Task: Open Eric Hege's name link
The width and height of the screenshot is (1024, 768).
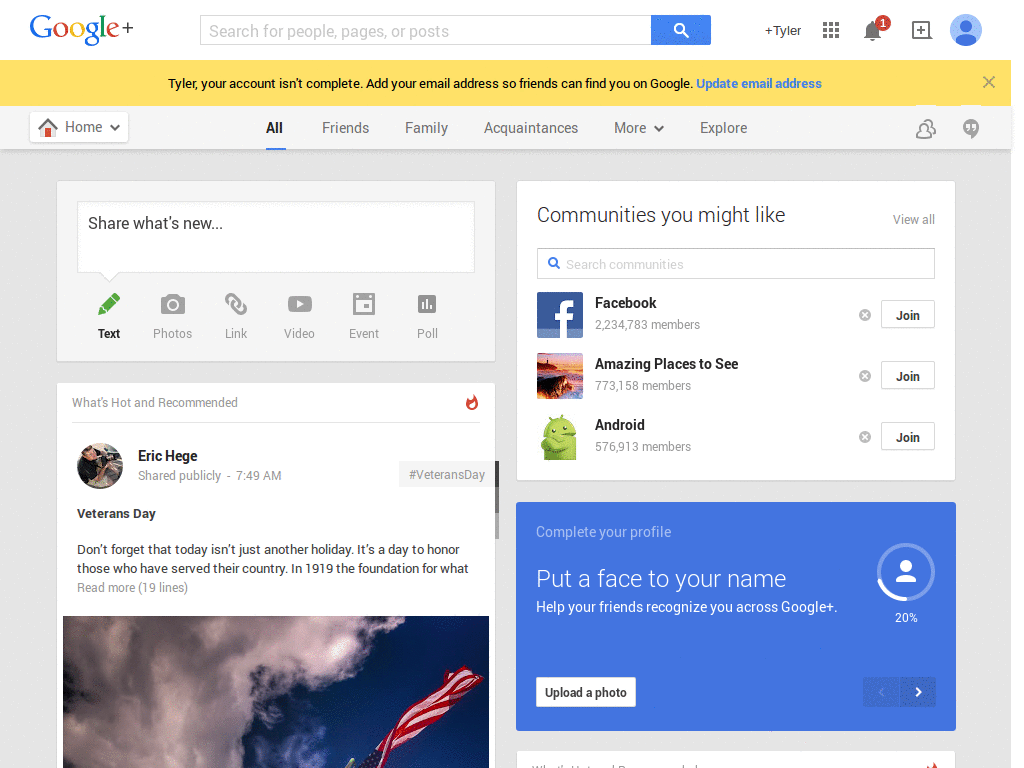Action: point(167,456)
